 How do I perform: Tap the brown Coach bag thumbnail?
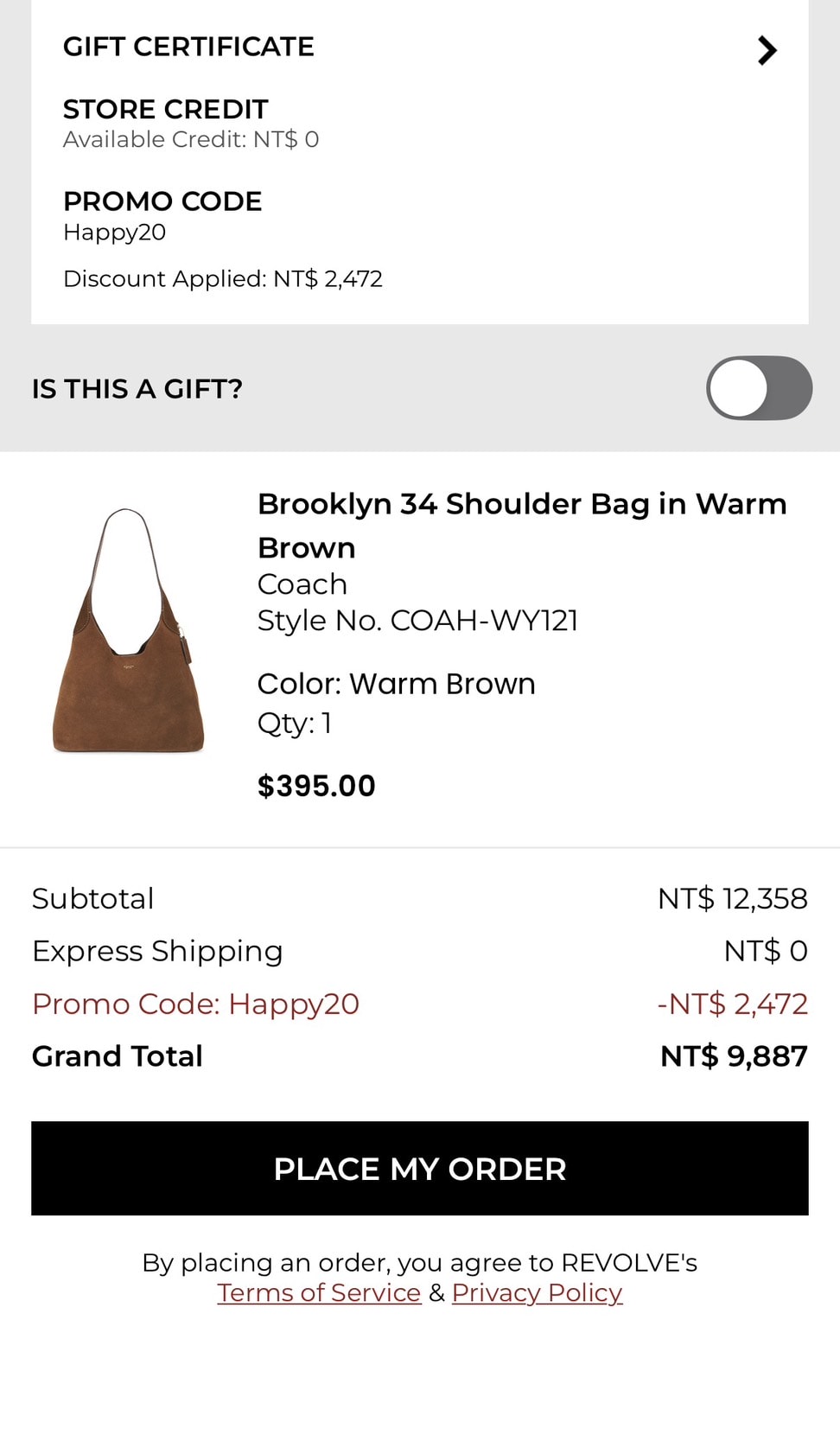(128, 630)
